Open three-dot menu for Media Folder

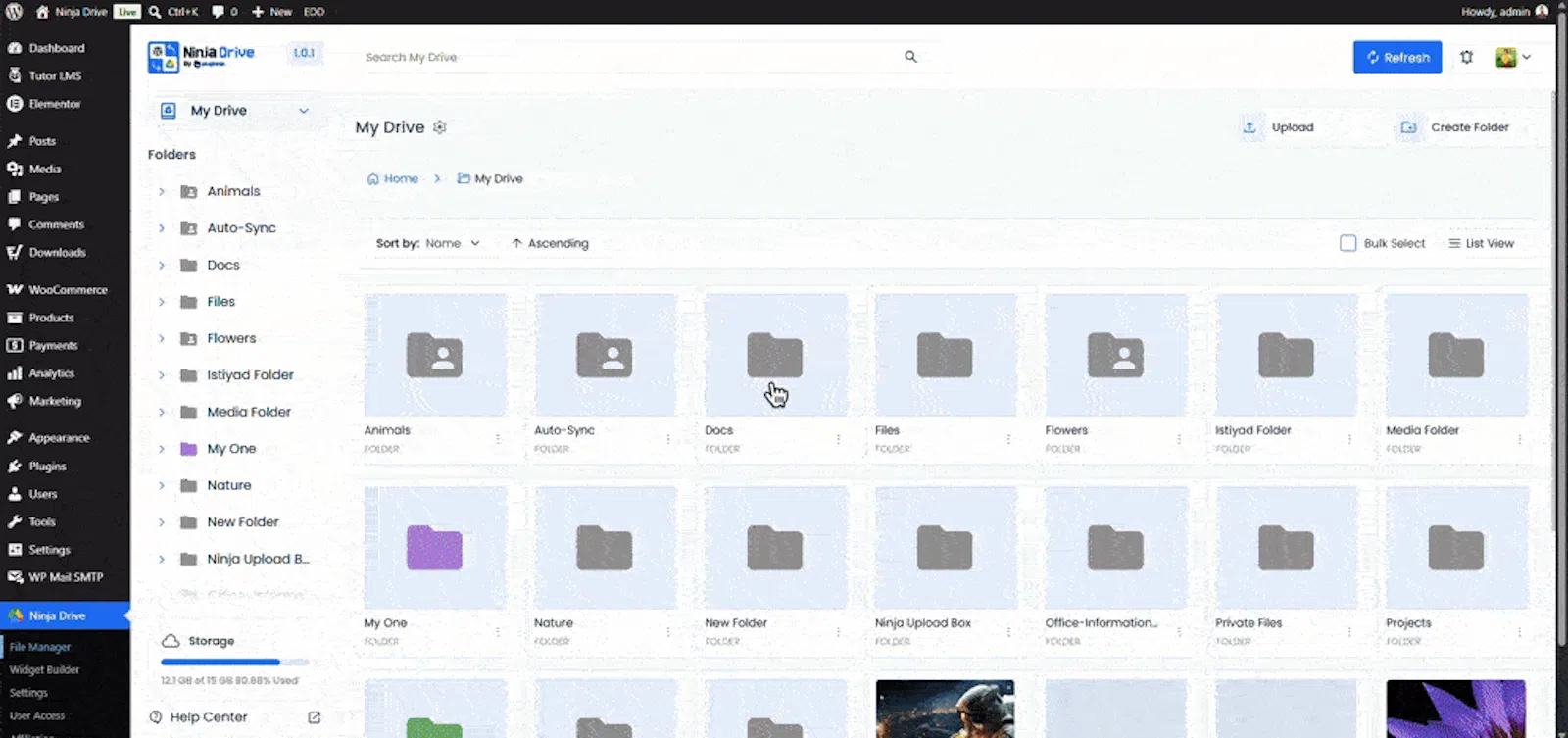click(1519, 439)
